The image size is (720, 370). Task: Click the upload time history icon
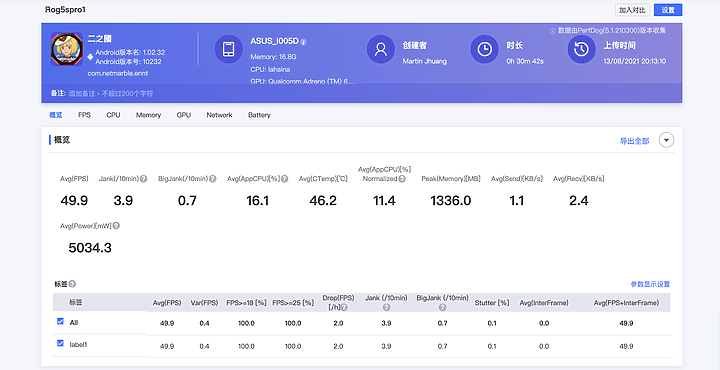tap(582, 49)
